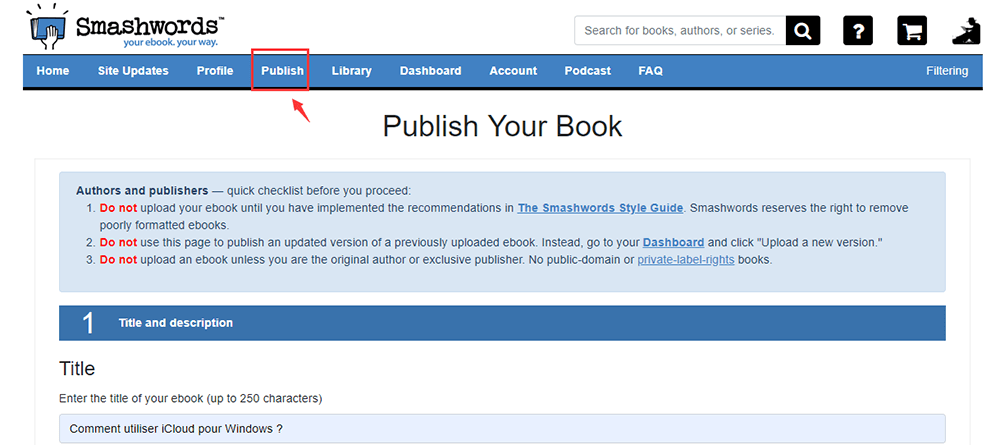Click the Smashwords logo
This screenshot has height=445, width=1000.
click(x=125, y=27)
